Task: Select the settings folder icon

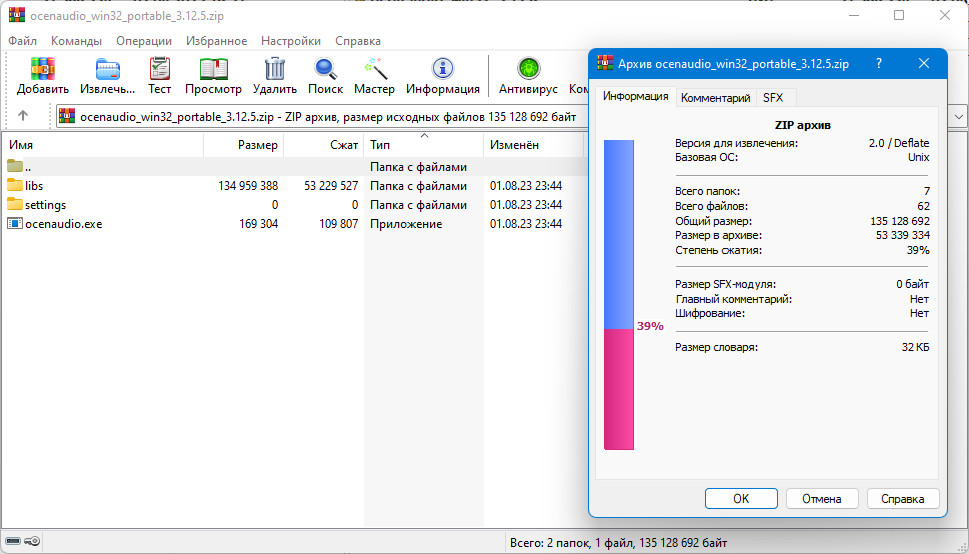Action: [15, 205]
